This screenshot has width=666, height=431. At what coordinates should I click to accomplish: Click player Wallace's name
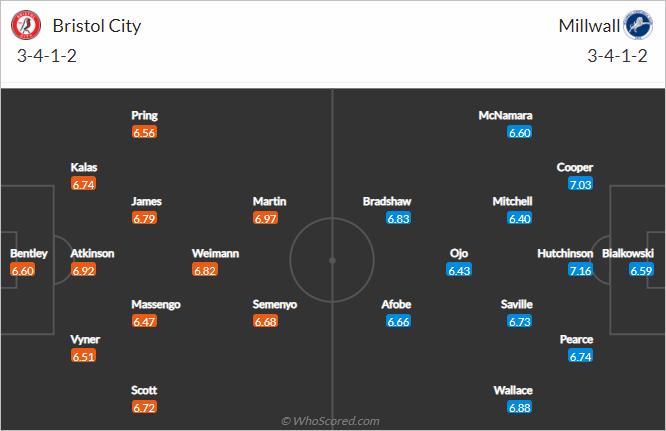tap(513, 390)
